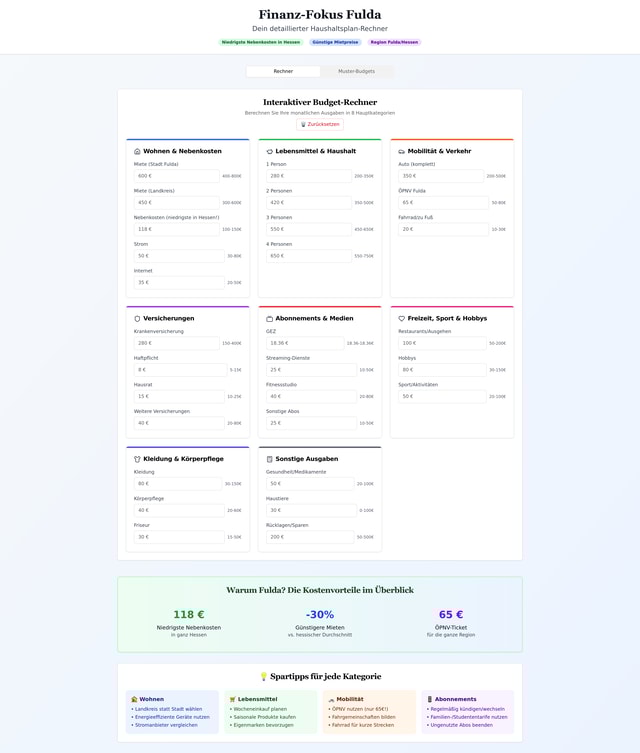Click the shield icon beside Versicherungen
The image size is (640, 753).
137,318
